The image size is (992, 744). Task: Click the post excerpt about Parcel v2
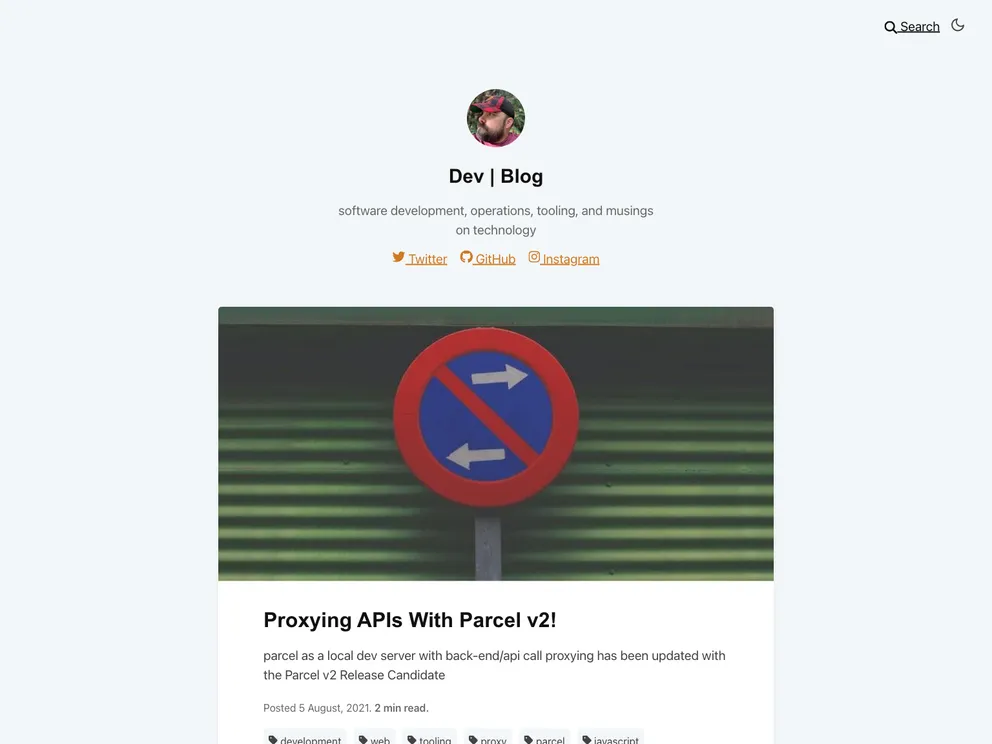[x=494, y=665]
